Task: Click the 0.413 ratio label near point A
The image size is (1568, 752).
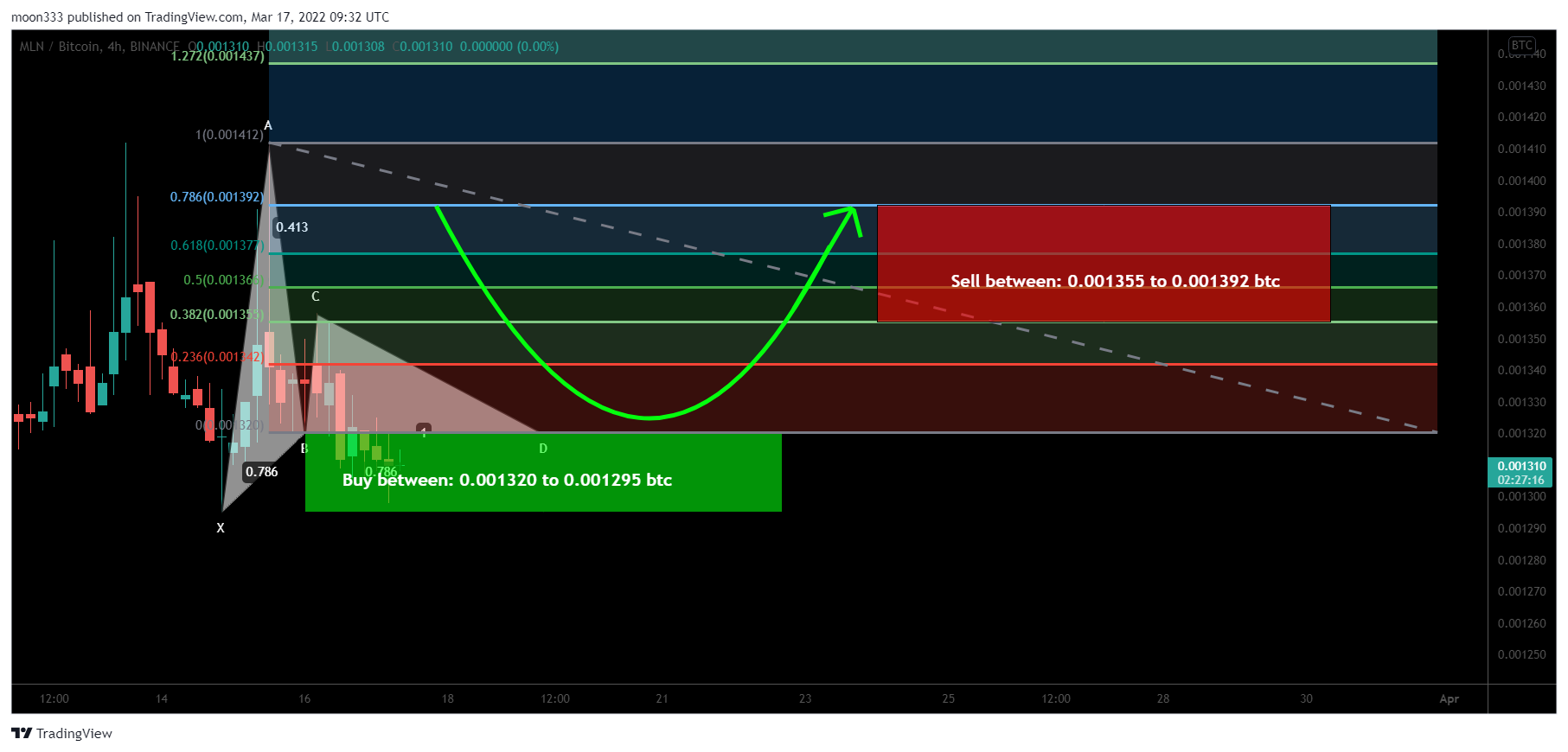Action: pos(291,227)
